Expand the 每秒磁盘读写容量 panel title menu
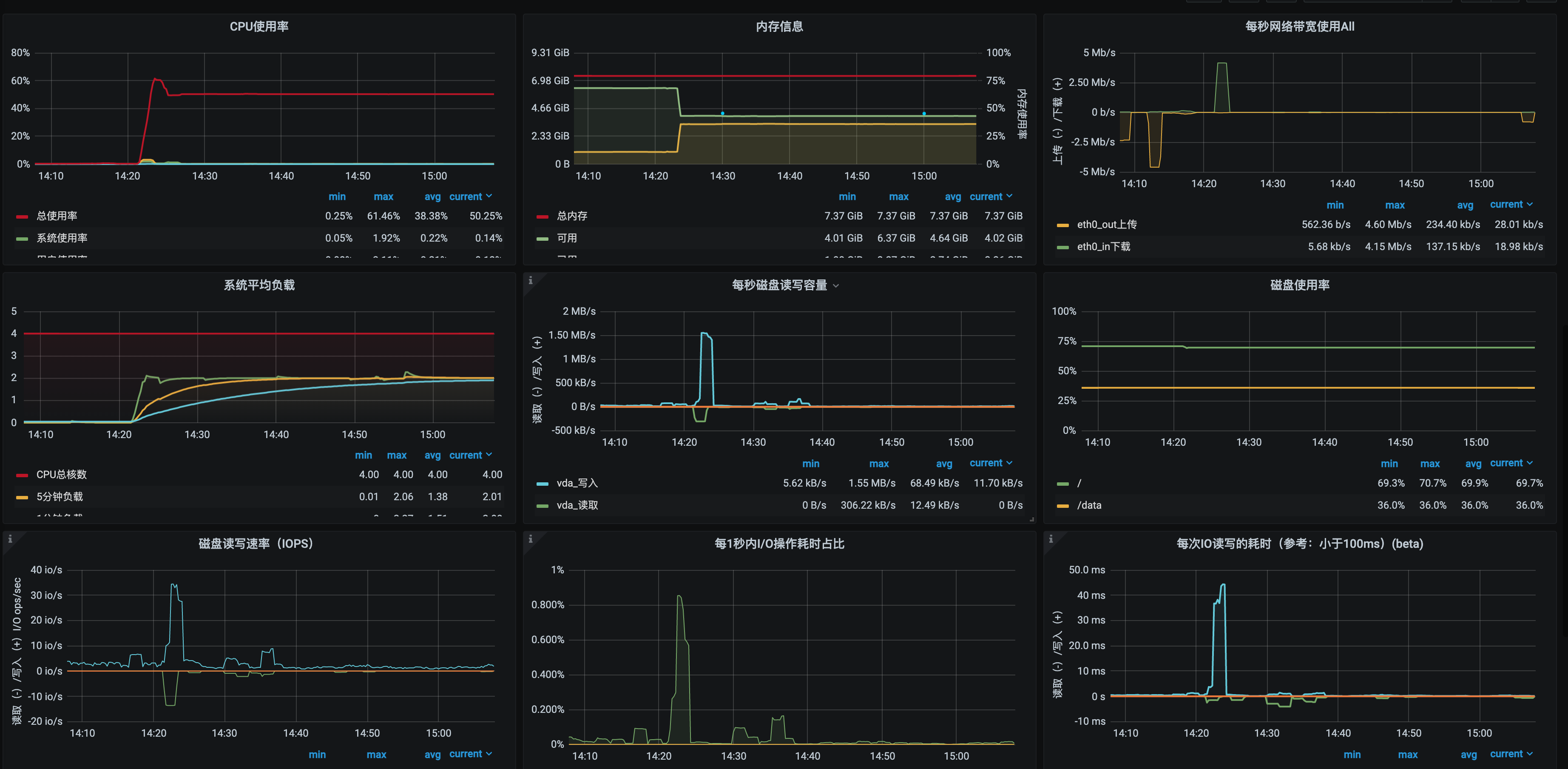This screenshot has height=769, width=1568. (x=836, y=285)
